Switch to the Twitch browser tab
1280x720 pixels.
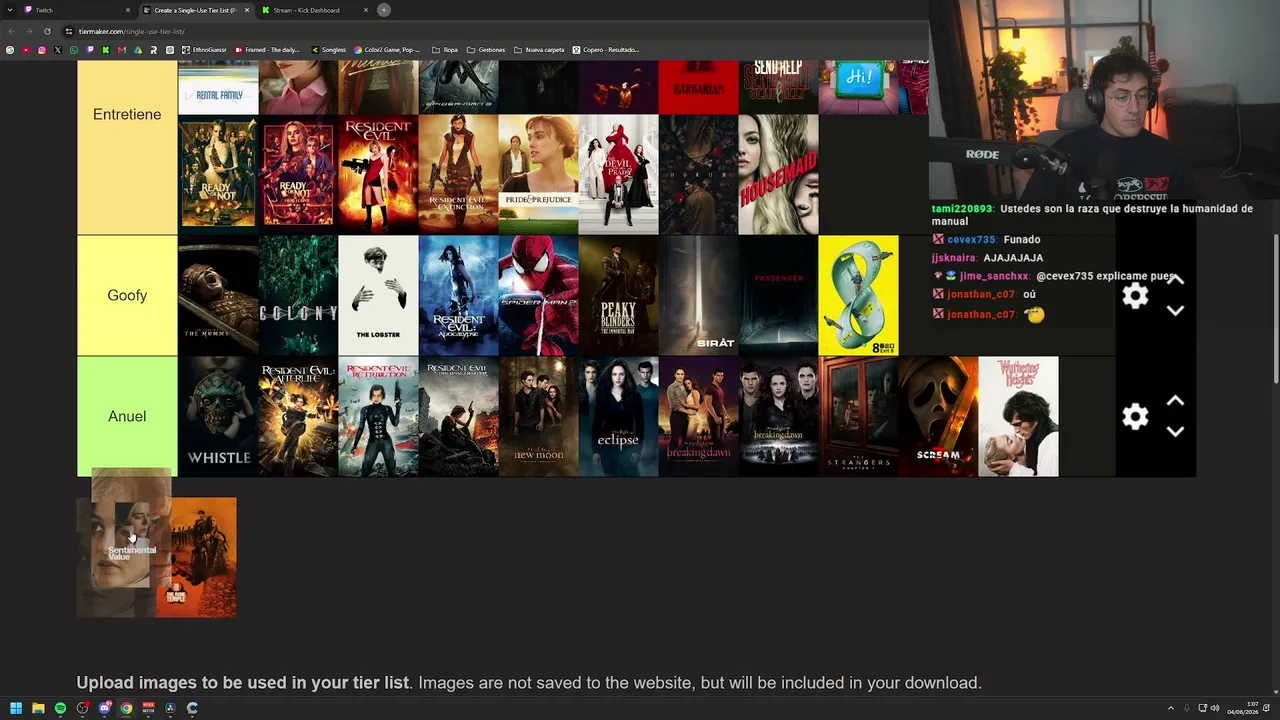[x=77, y=10]
